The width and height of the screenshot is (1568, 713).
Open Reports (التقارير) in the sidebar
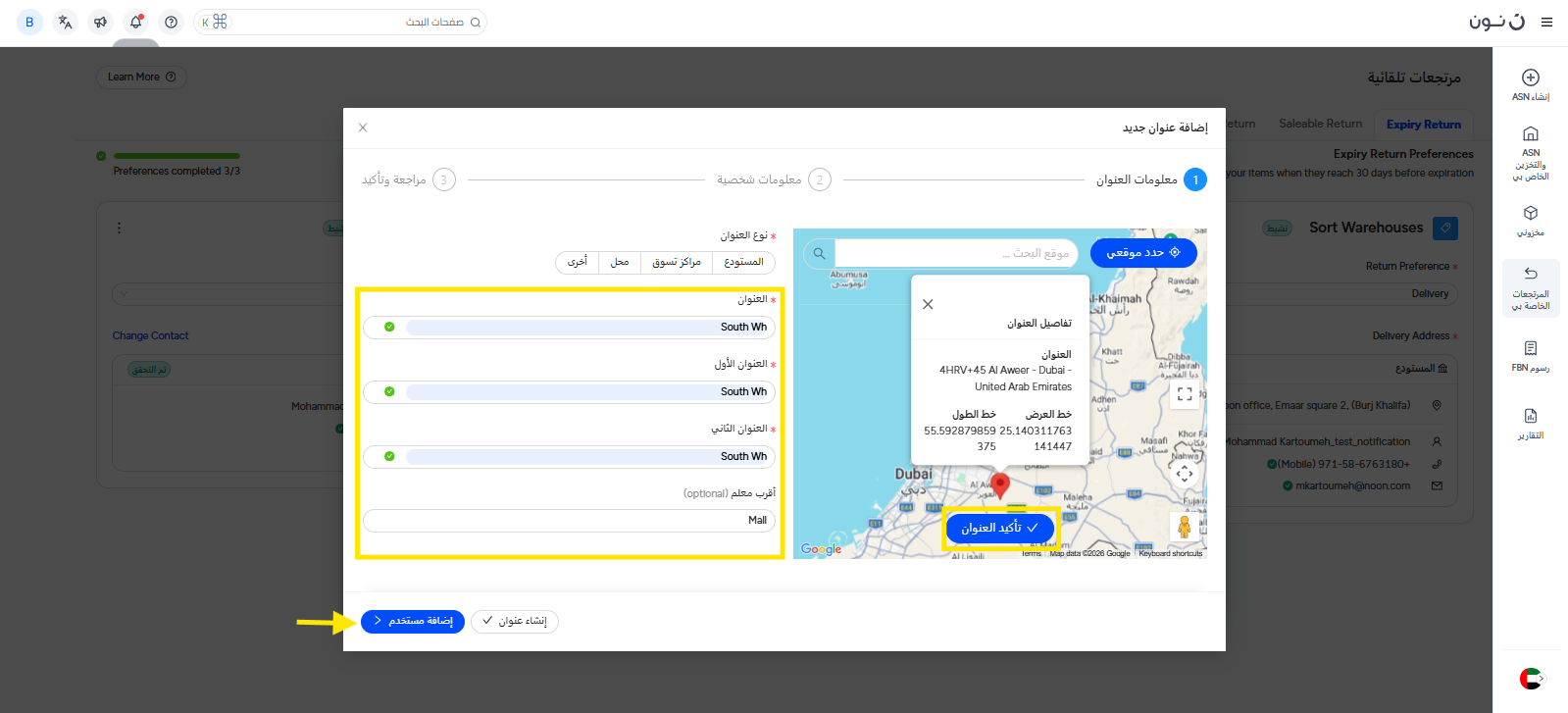[x=1530, y=423]
